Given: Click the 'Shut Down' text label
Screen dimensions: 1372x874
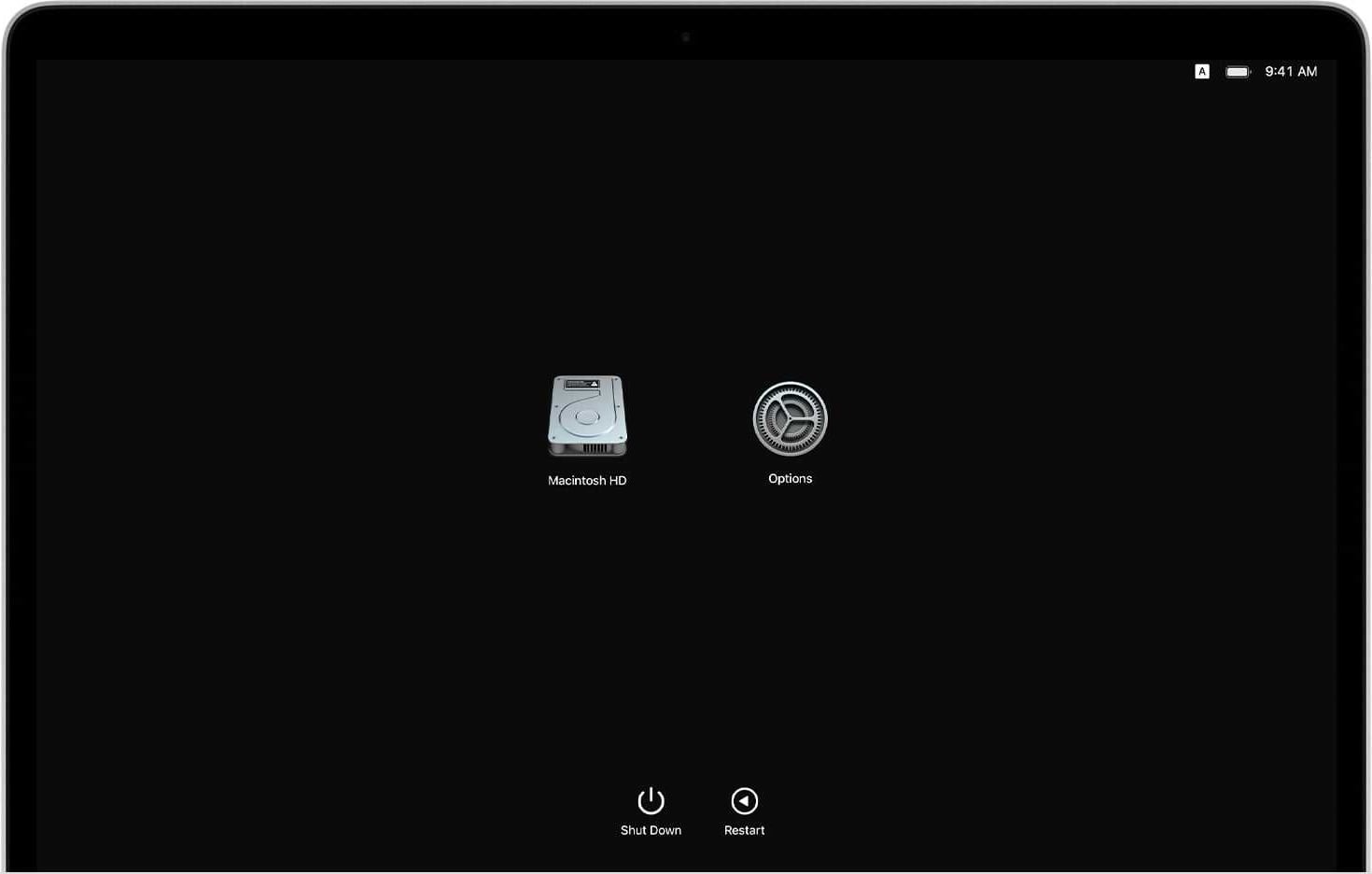Looking at the screenshot, I should pyautogui.click(x=651, y=830).
